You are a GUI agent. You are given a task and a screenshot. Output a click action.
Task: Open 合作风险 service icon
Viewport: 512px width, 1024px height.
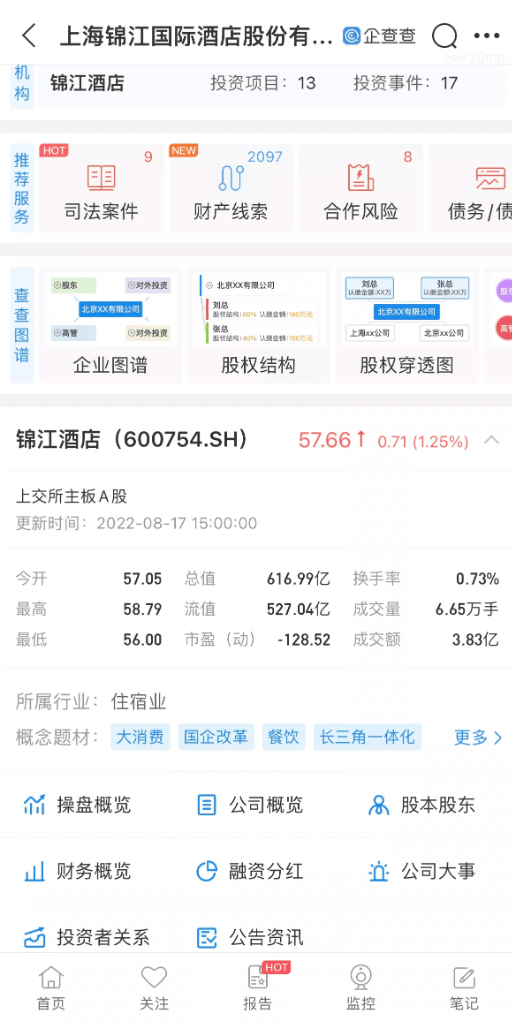360,177
